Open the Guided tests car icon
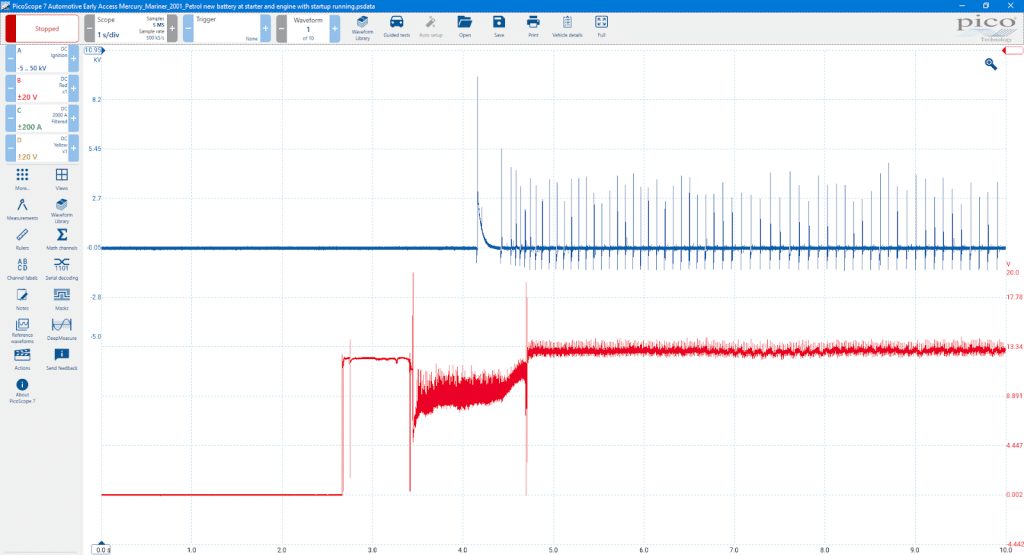 coord(396,27)
